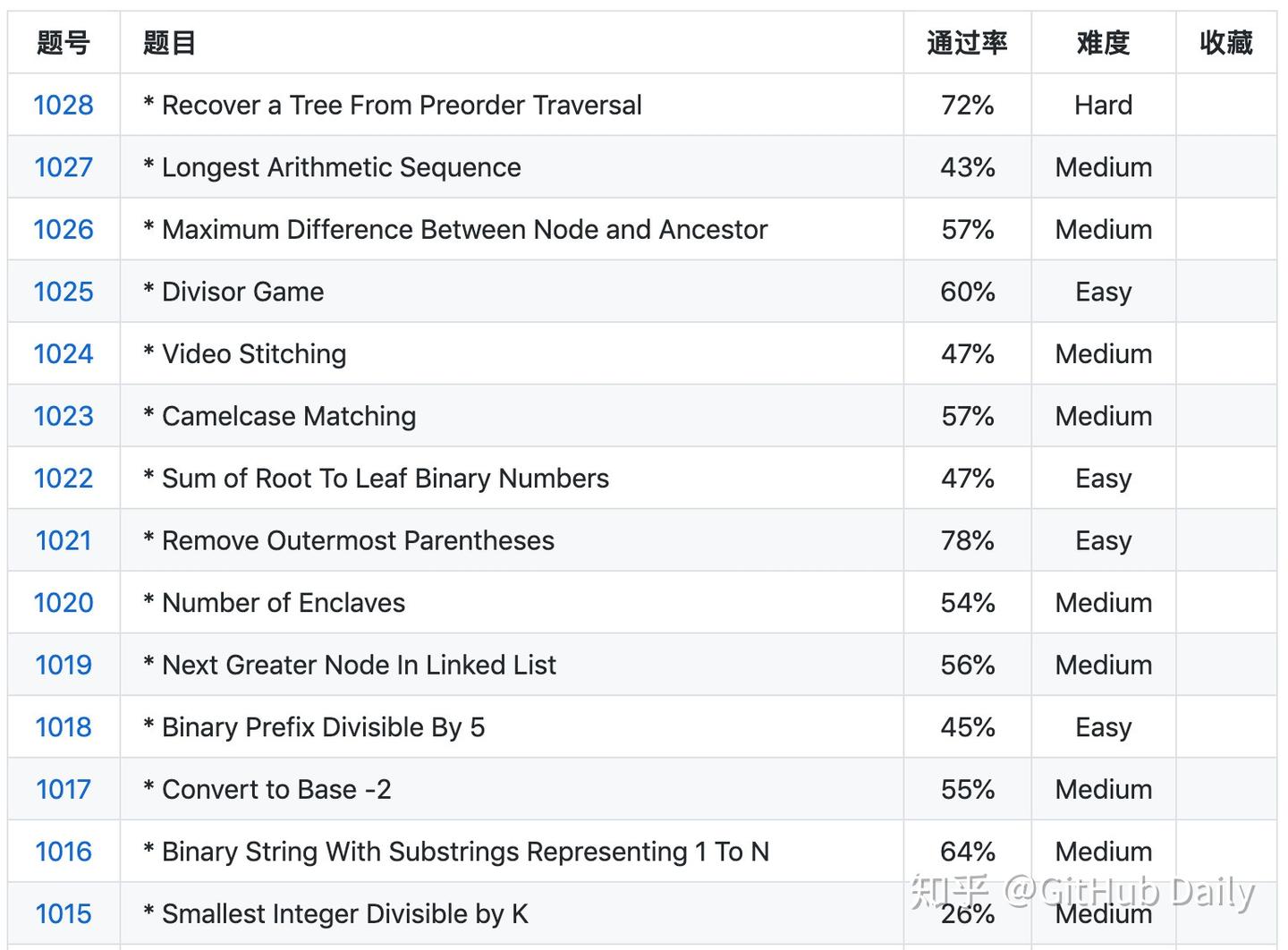Sort by the 难度 column header

1102,42
